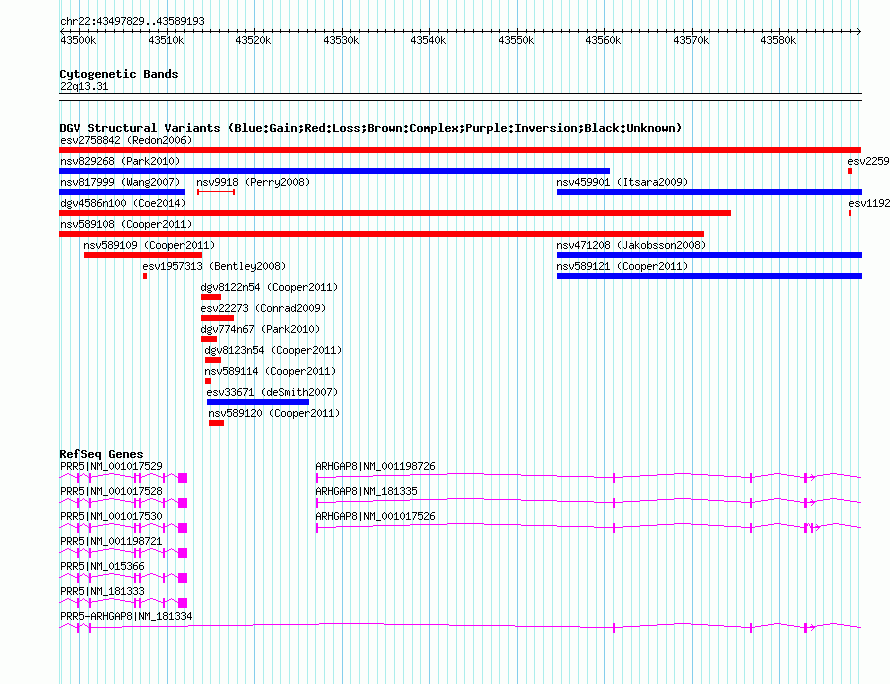Click the esv22273 (Conrad2009) variant label
This screenshot has height=684, width=890.
263,308
